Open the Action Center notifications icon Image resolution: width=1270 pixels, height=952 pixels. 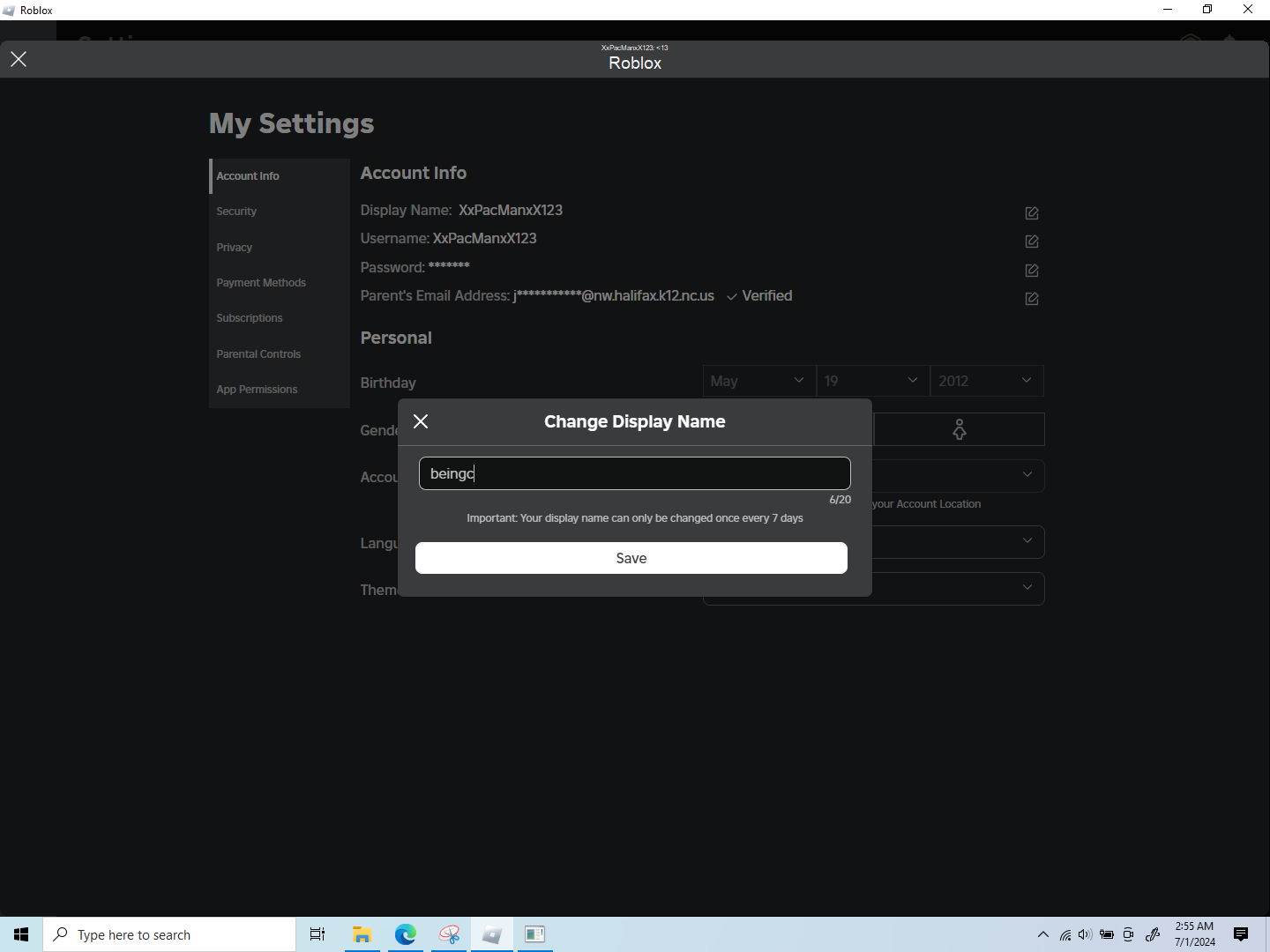click(x=1241, y=934)
